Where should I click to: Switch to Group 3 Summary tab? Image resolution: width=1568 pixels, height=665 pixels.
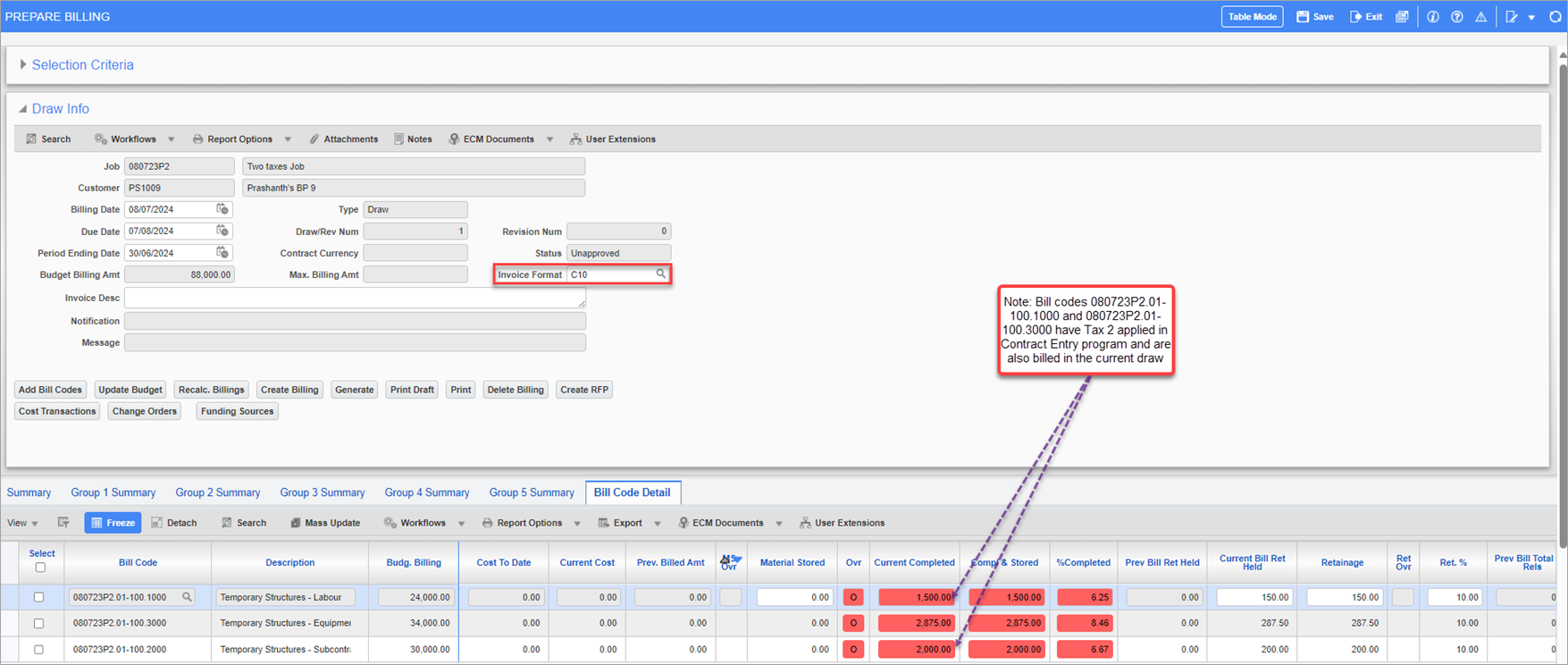point(323,492)
